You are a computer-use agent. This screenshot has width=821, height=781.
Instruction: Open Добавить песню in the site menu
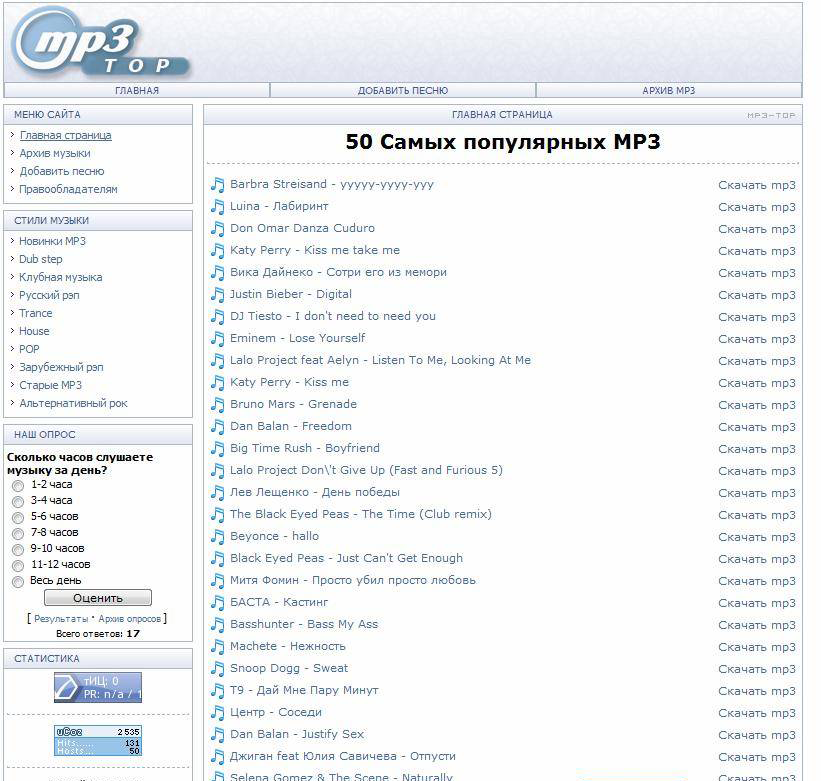pyautogui.click(x=62, y=171)
